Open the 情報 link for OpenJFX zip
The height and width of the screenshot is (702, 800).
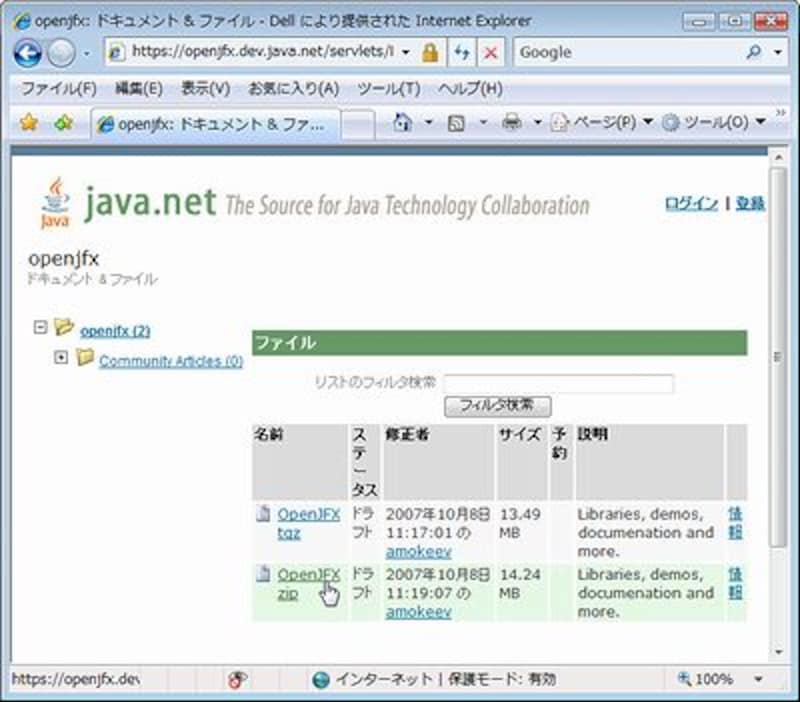735,583
